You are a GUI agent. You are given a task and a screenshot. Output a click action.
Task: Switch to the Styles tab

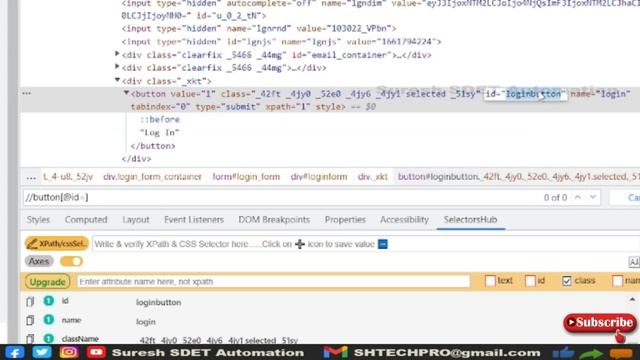click(x=38, y=220)
